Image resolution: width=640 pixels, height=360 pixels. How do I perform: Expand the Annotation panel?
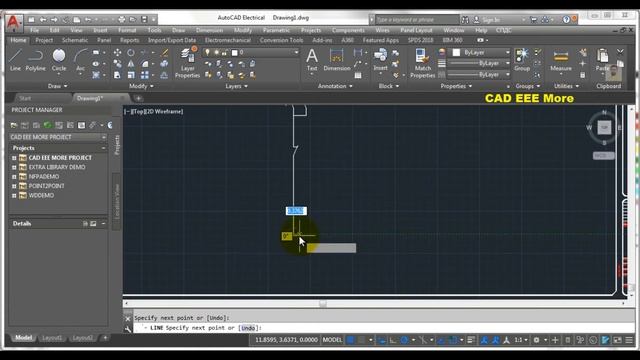tap(335, 86)
